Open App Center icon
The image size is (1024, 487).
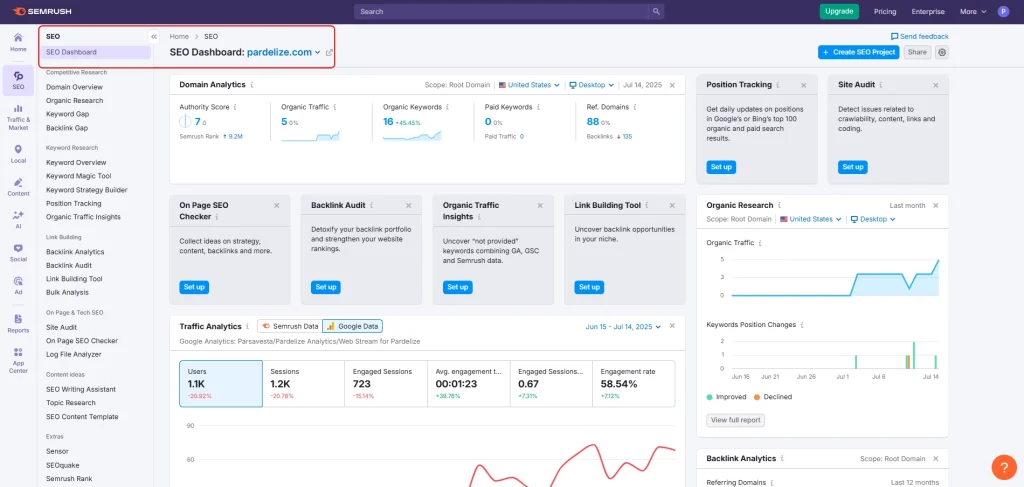coord(18,360)
